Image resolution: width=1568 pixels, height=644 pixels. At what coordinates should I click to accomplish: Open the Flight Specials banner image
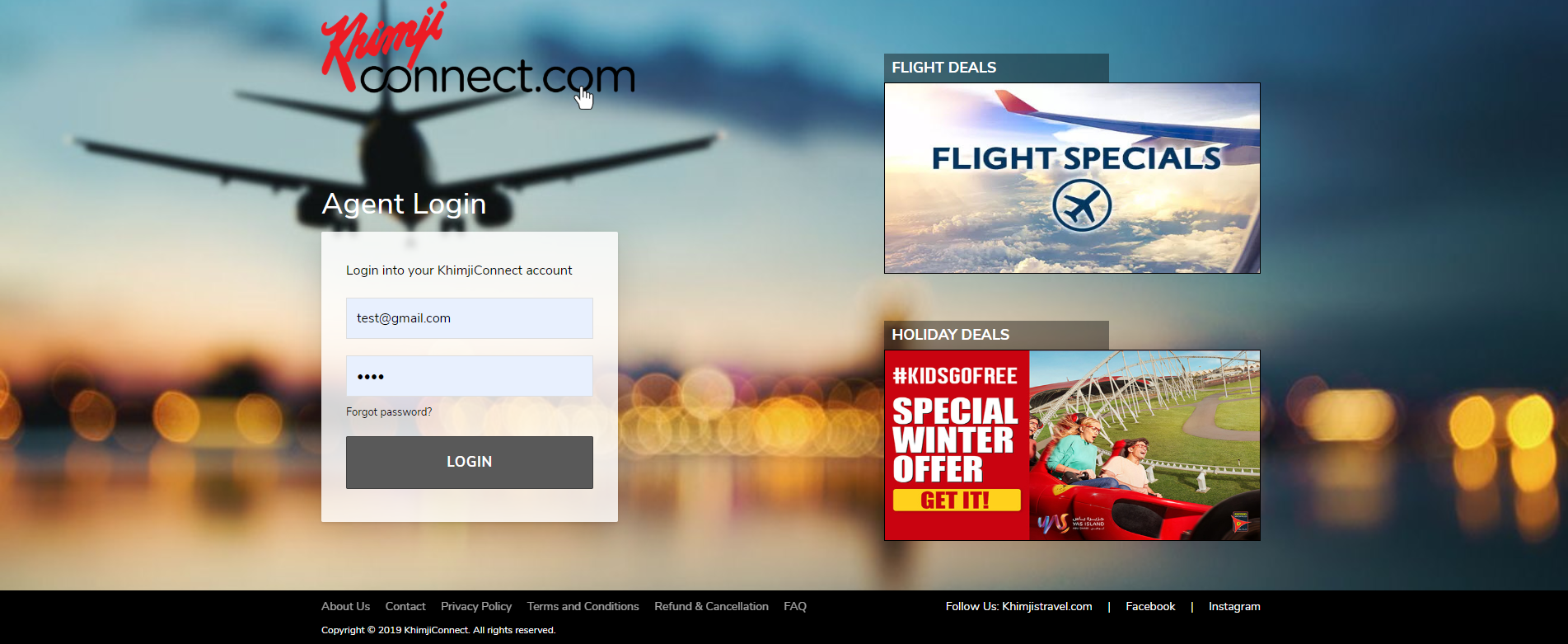(x=1072, y=178)
